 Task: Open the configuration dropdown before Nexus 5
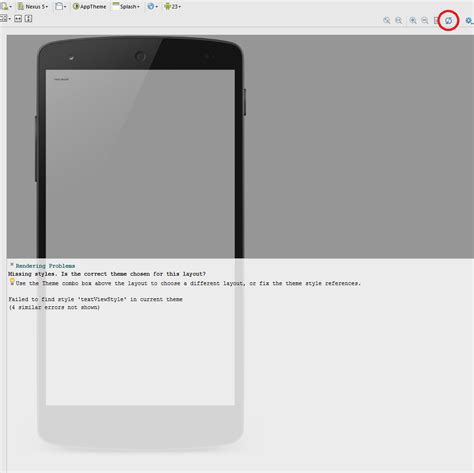(x=6, y=6)
